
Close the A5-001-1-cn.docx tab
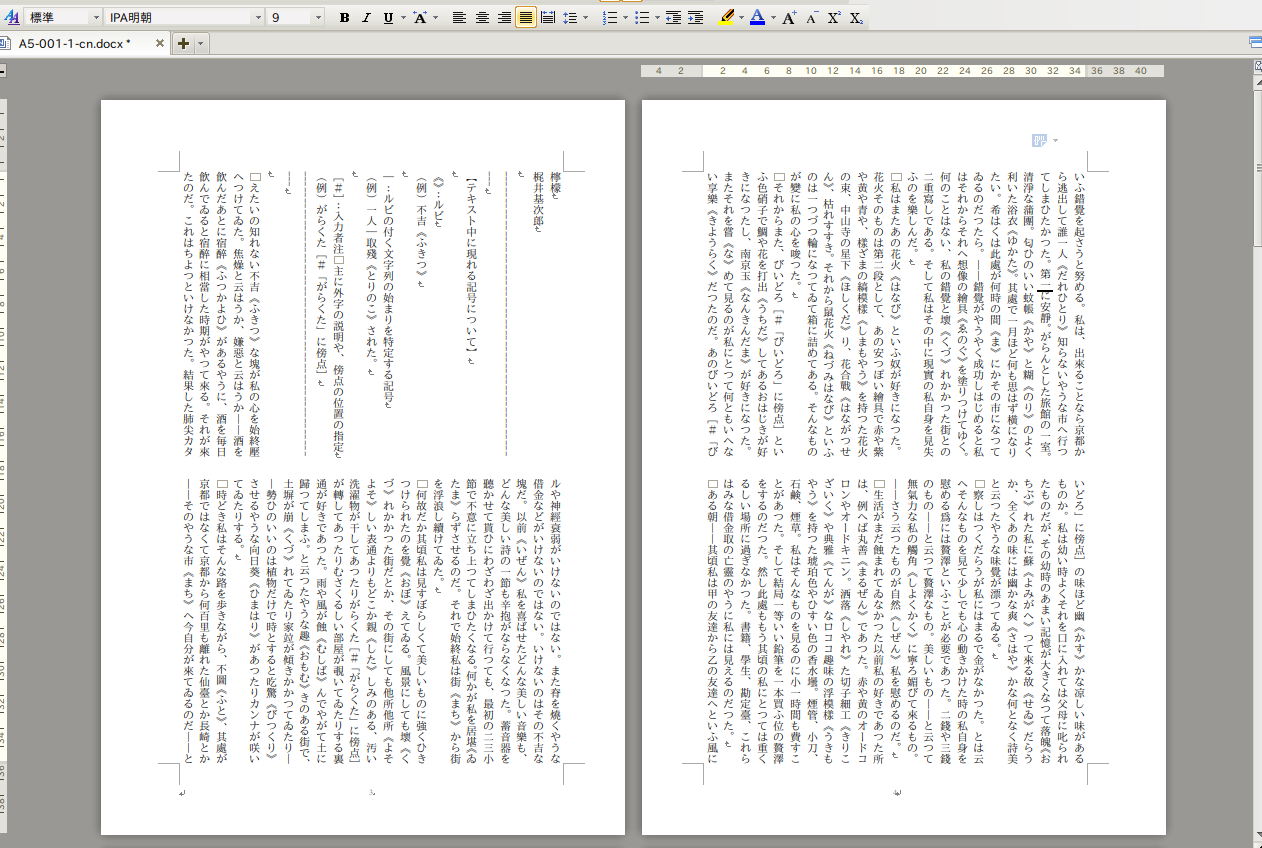158,44
